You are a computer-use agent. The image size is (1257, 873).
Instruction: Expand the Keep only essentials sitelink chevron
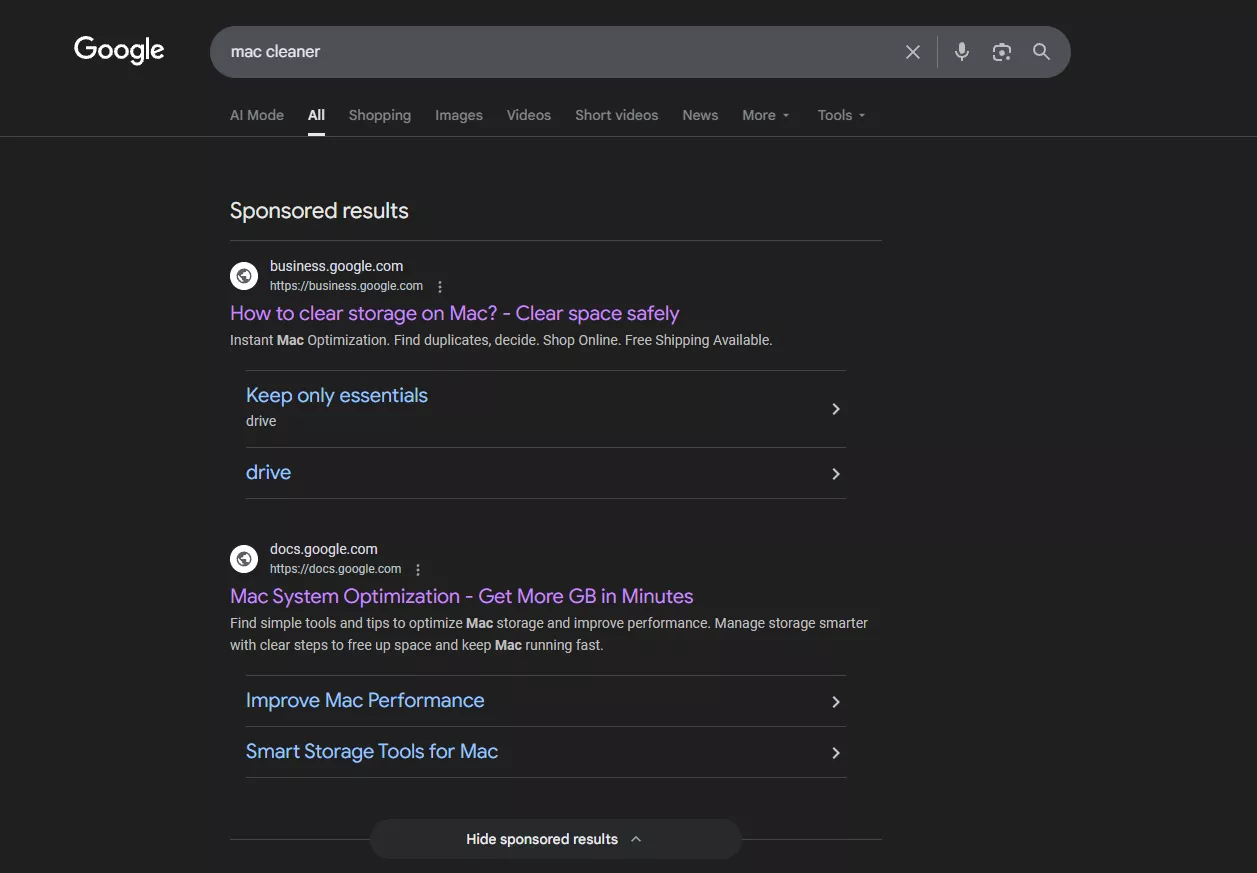click(x=835, y=408)
